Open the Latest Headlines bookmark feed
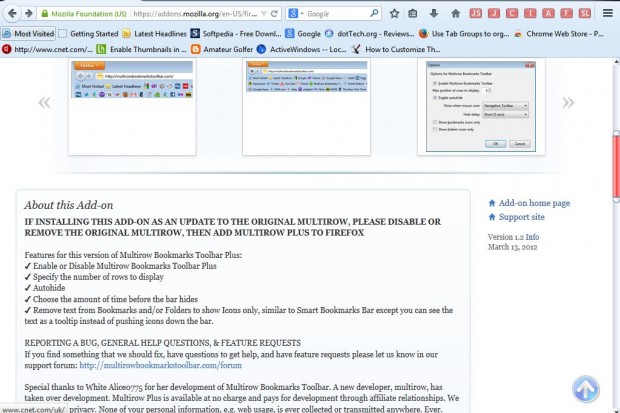The height and width of the screenshot is (413, 620). pyautogui.click(x=155, y=34)
